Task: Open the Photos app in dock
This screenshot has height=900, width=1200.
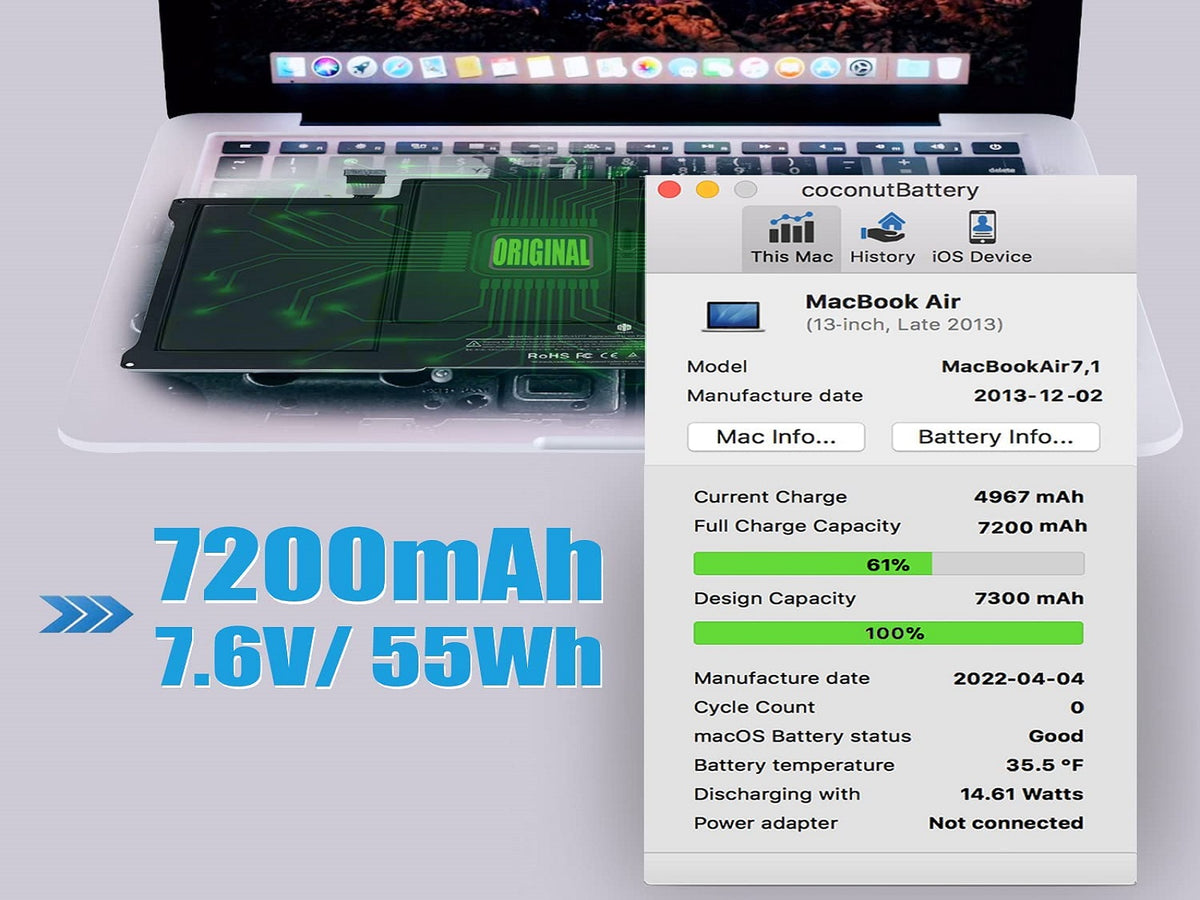Action: [x=647, y=68]
